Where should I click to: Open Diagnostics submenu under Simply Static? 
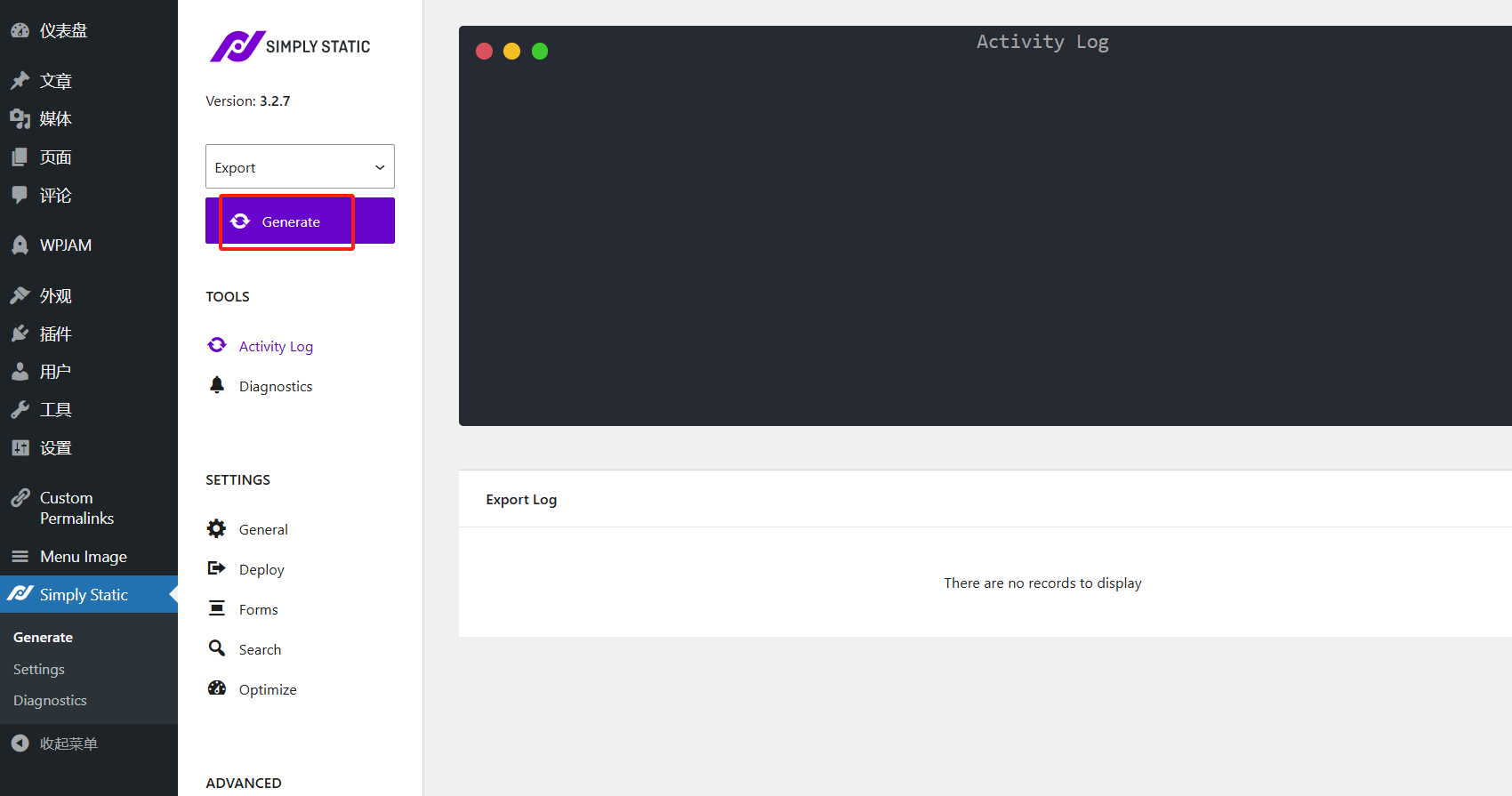pos(50,700)
